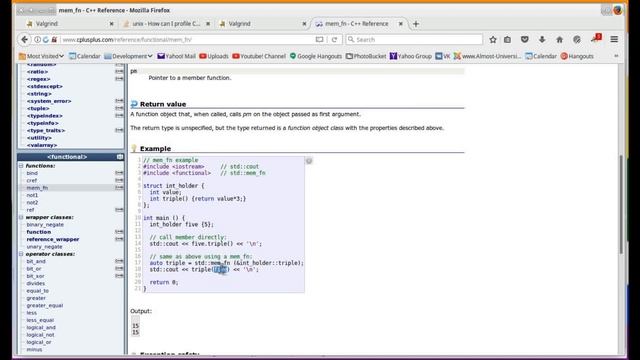
Task: Open a new tab with the plus button
Action: (416, 24)
